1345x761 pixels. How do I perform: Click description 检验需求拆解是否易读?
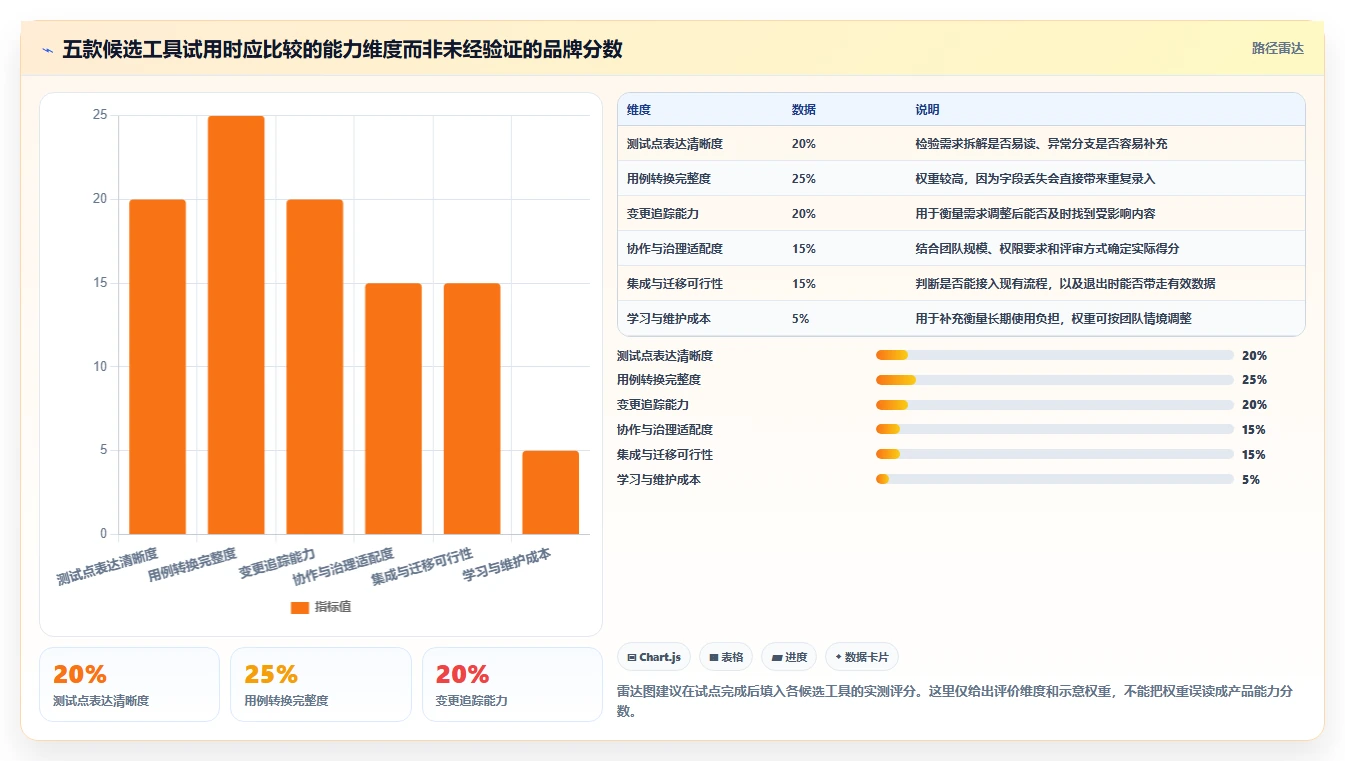pos(1041,144)
